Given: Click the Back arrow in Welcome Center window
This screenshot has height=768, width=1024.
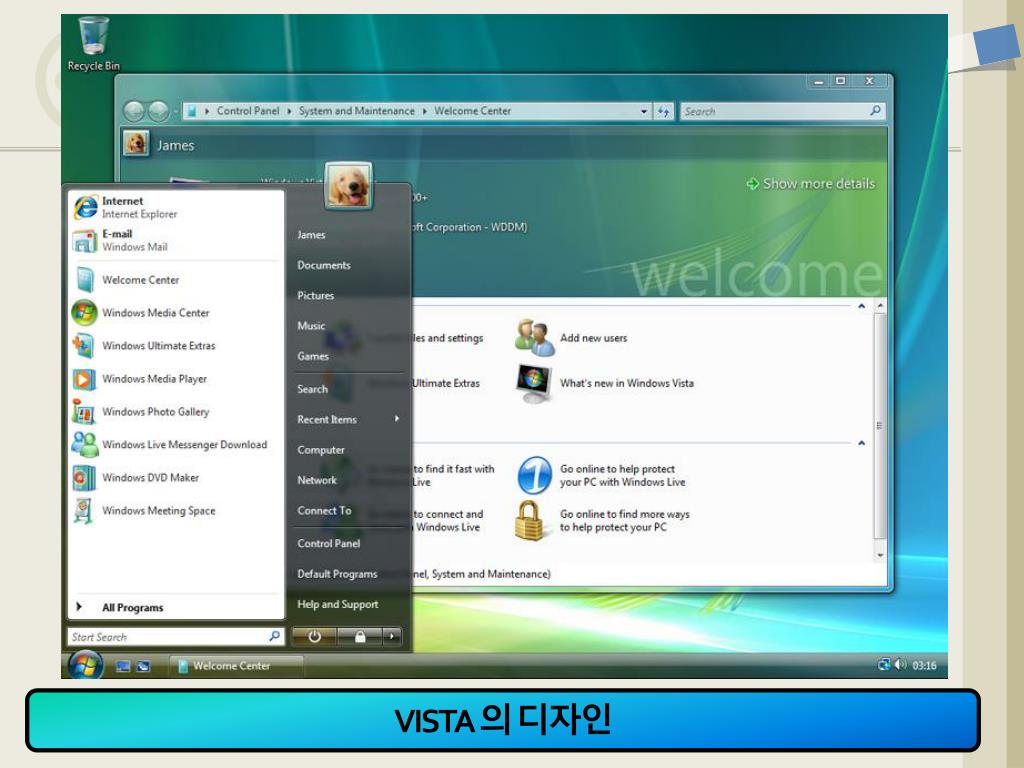Looking at the screenshot, I should [134, 112].
